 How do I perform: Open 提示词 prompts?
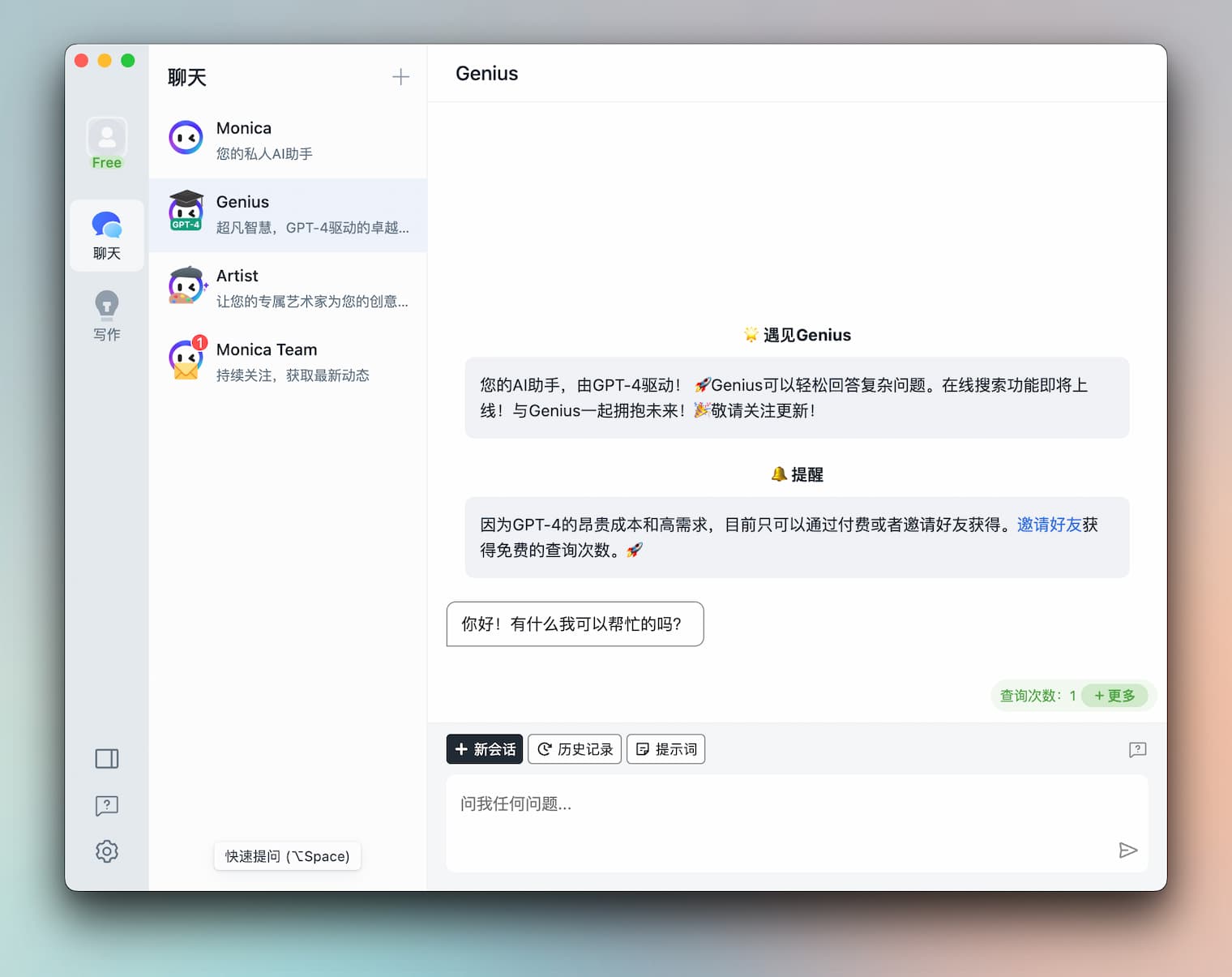tap(666, 749)
